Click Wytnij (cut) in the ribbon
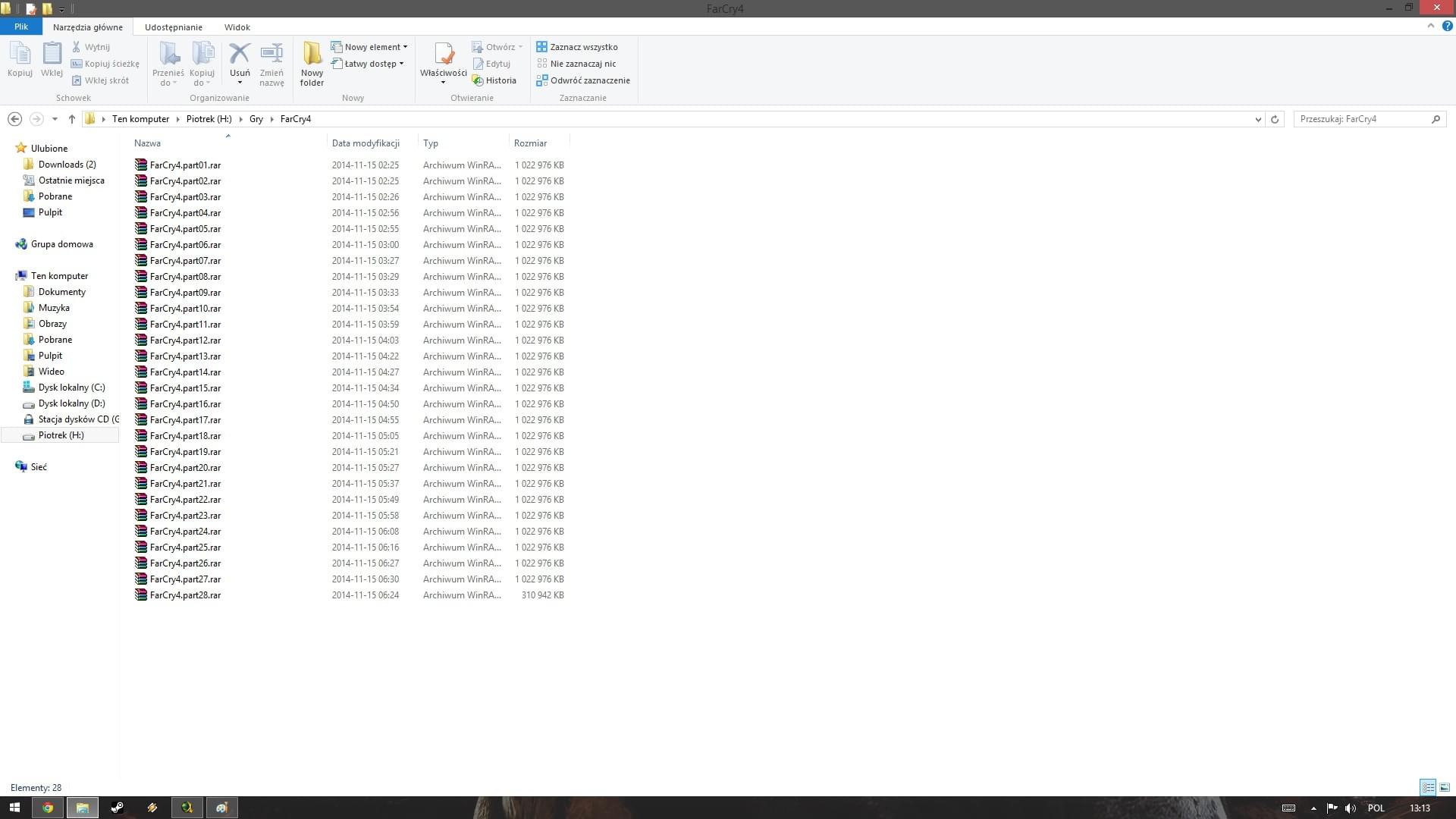 pos(91,47)
